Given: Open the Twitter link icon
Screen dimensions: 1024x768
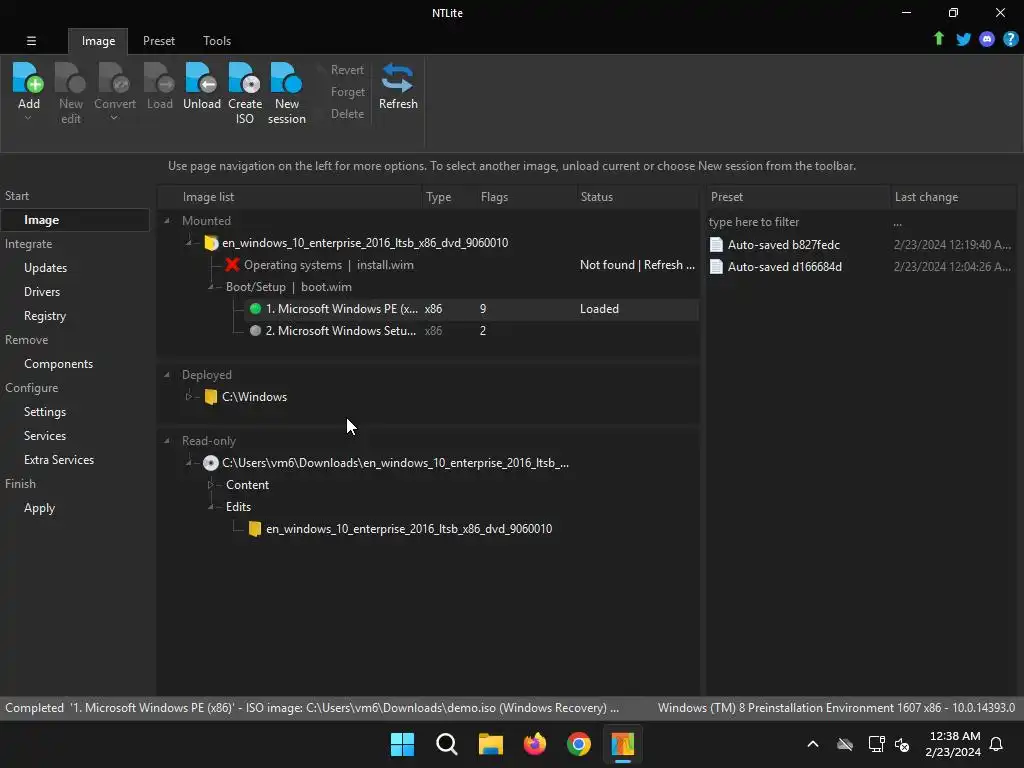Looking at the screenshot, I should [x=963, y=39].
